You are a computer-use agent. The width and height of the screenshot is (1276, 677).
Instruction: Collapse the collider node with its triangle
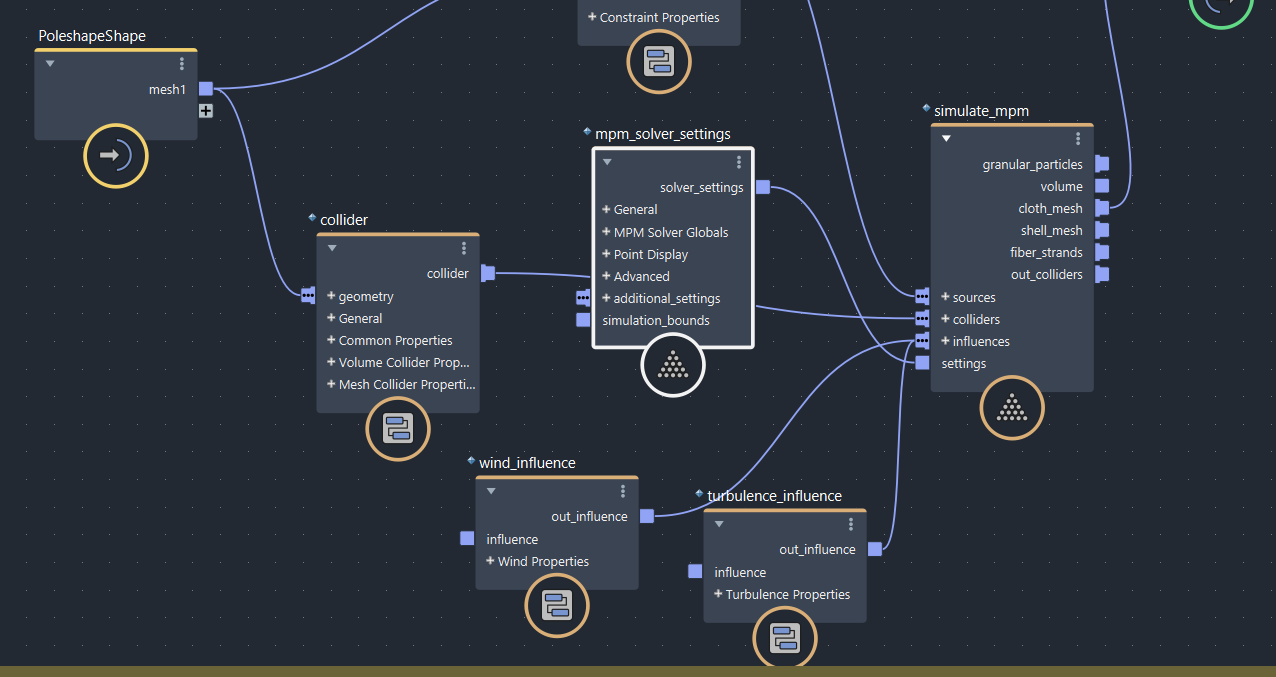coord(332,248)
